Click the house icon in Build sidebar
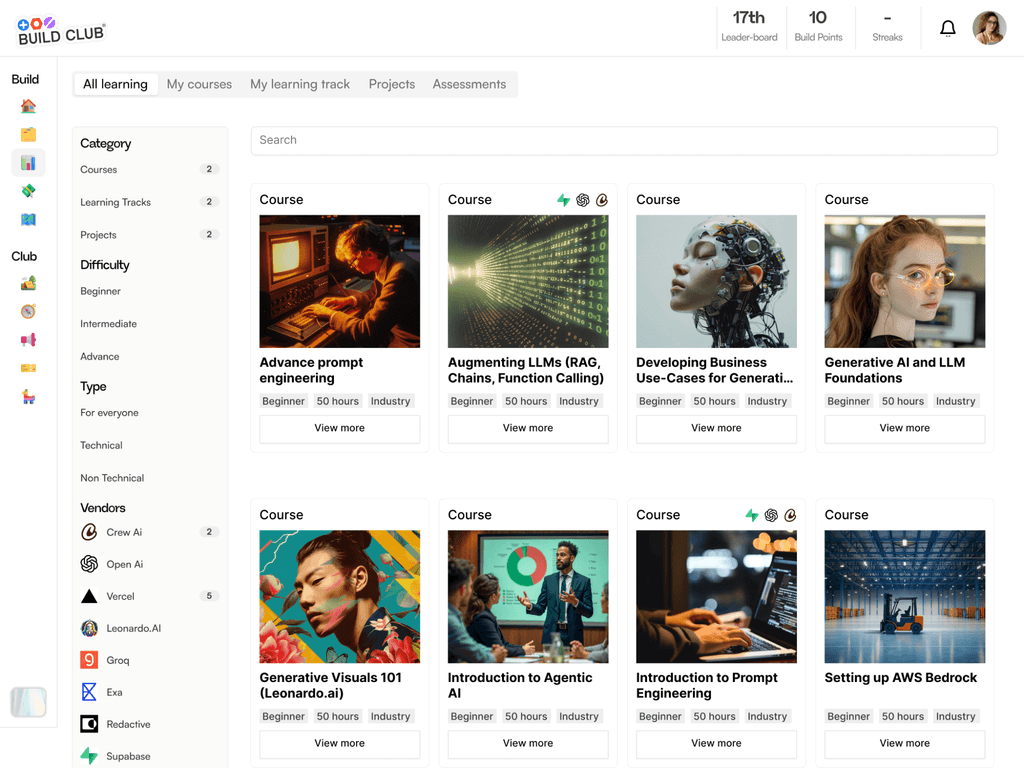 (x=28, y=106)
